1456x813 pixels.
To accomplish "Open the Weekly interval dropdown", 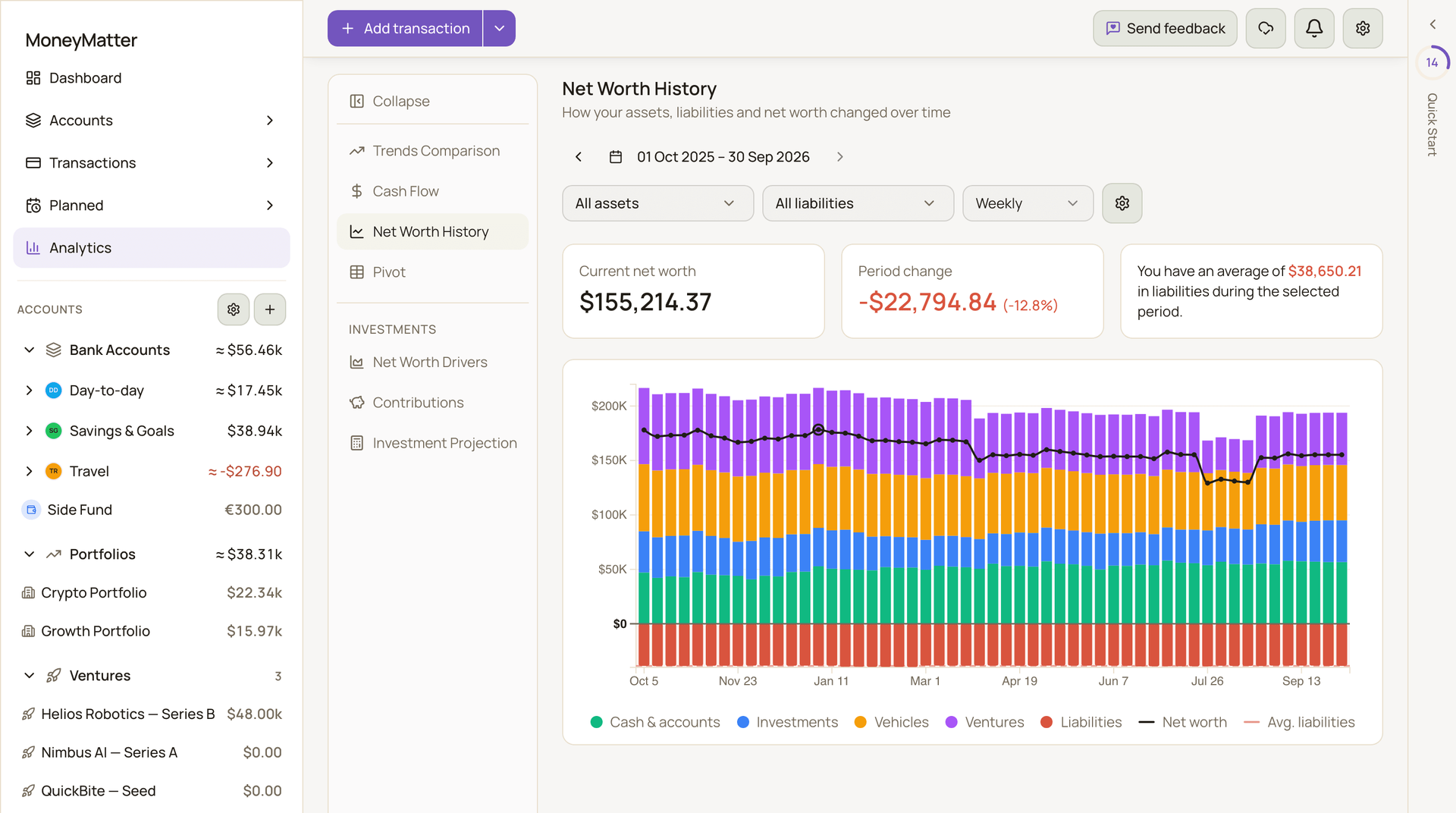I will coord(1028,203).
